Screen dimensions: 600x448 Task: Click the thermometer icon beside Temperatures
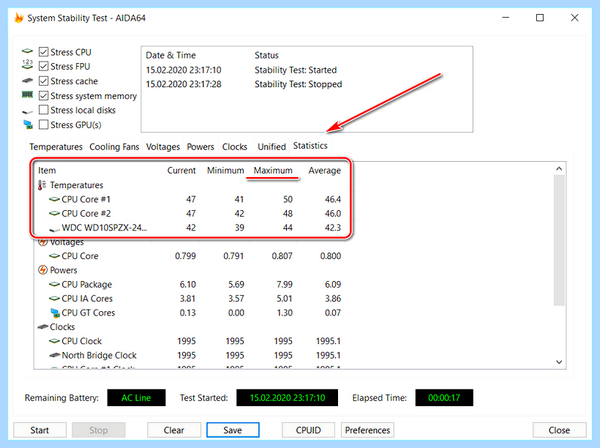pos(42,185)
